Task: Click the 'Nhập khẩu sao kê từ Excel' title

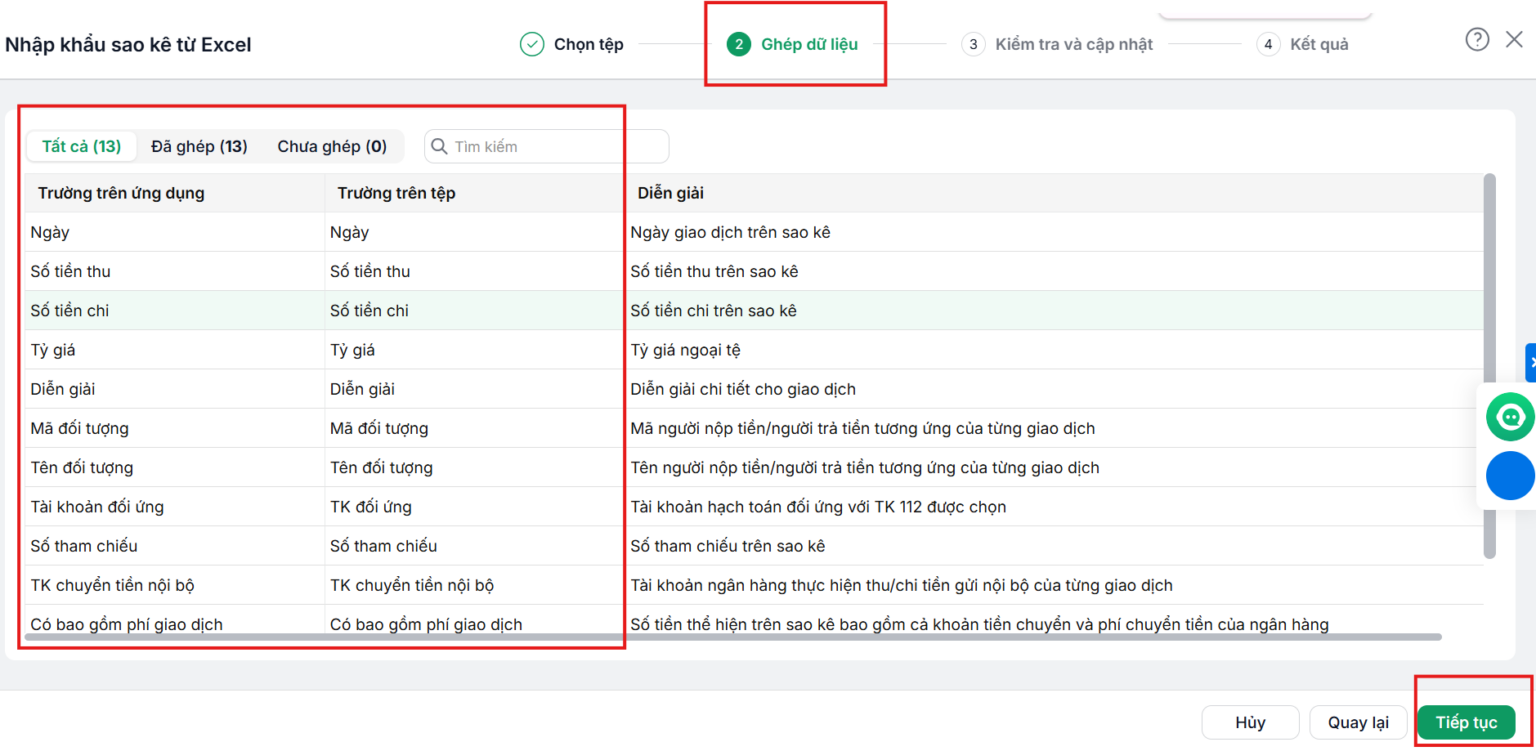Action: coord(128,45)
